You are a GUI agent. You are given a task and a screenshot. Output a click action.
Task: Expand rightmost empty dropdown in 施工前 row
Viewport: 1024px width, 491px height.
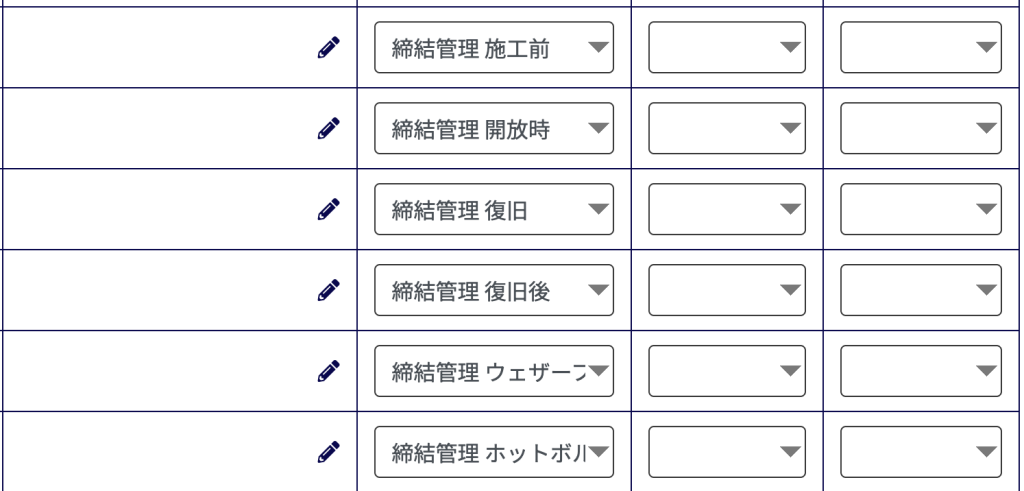tap(921, 48)
